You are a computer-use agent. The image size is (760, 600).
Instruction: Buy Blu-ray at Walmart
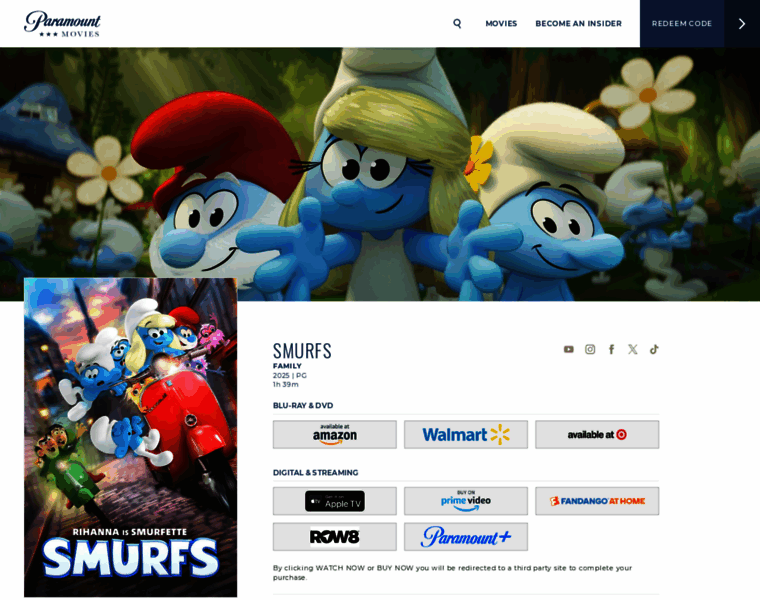click(x=466, y=434)
